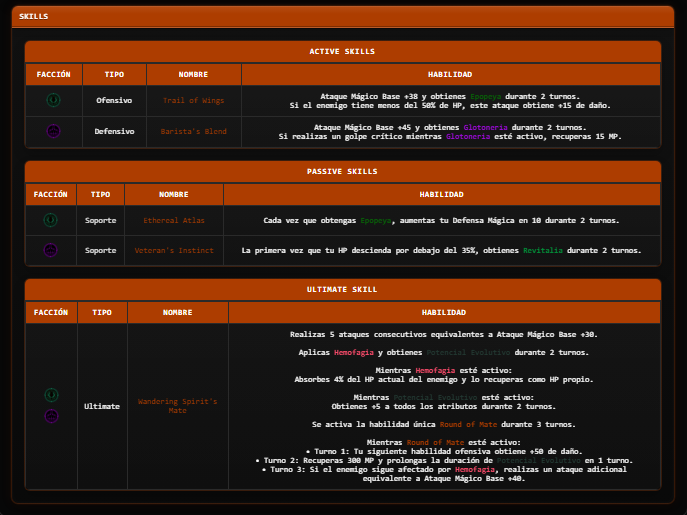687x515 pixels.
Task: Click FACCIÓN column header in Ultimate Skill table
Action: coord(51,313)
